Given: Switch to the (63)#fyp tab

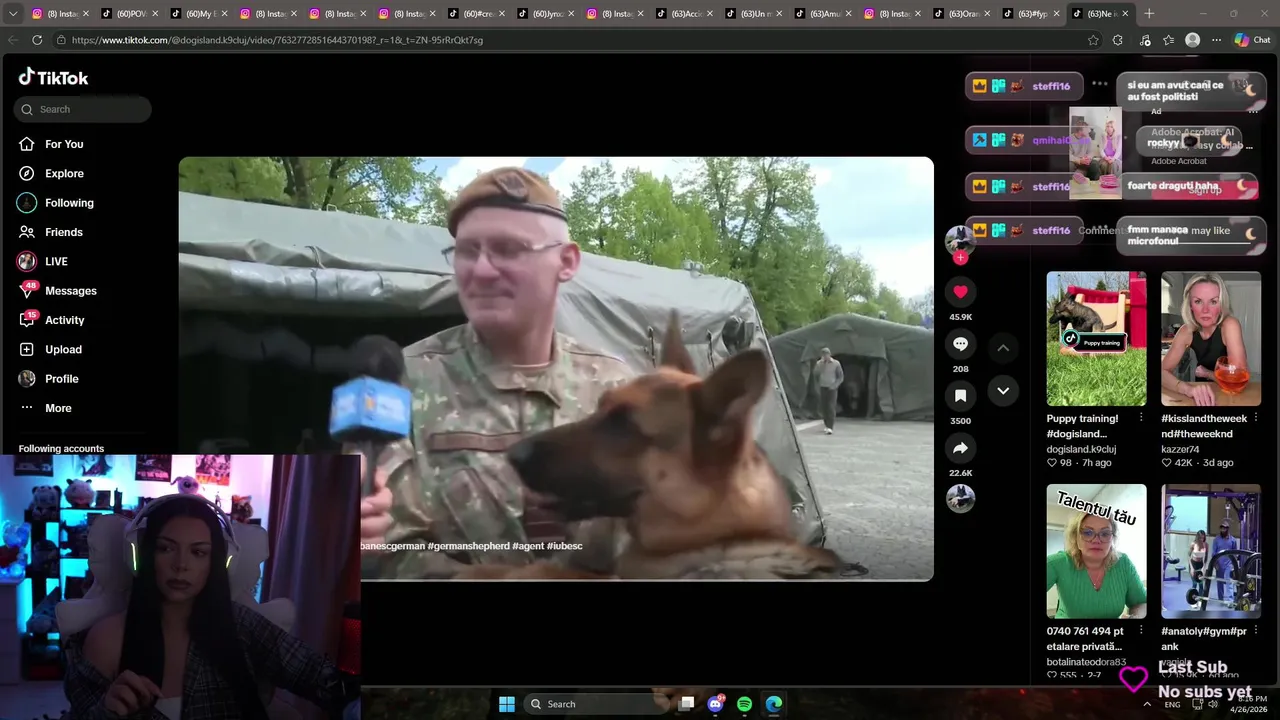Looking at the screenshot, I should click(x=1033, y=14).
